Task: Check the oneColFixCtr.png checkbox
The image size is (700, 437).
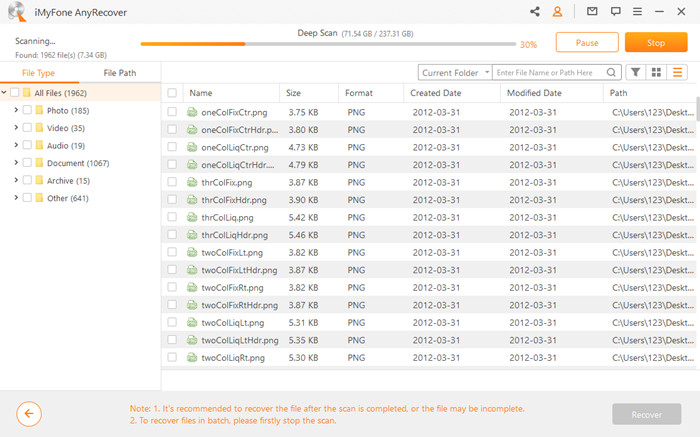Action: [172, 112]
